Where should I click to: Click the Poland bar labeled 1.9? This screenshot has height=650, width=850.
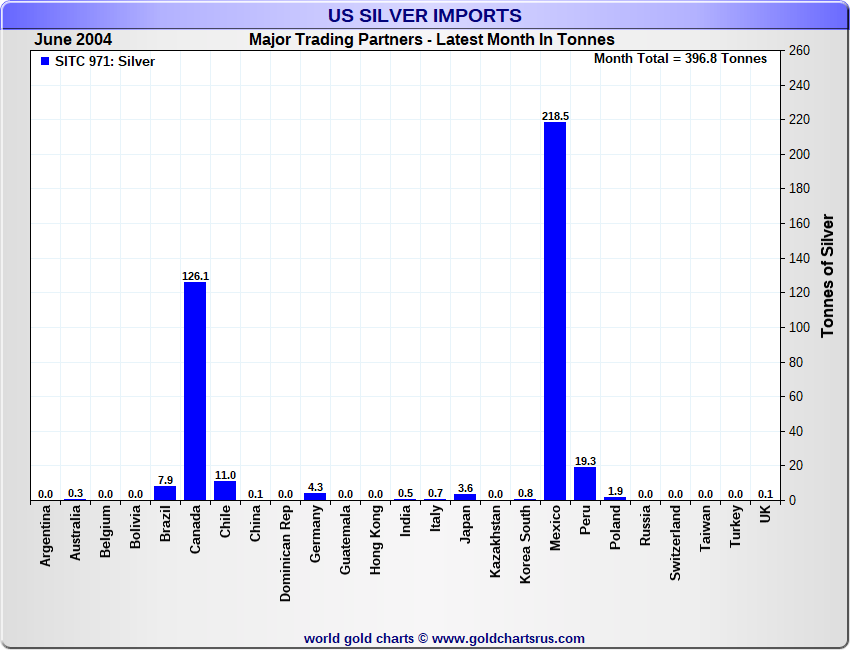tap(615, 498)
